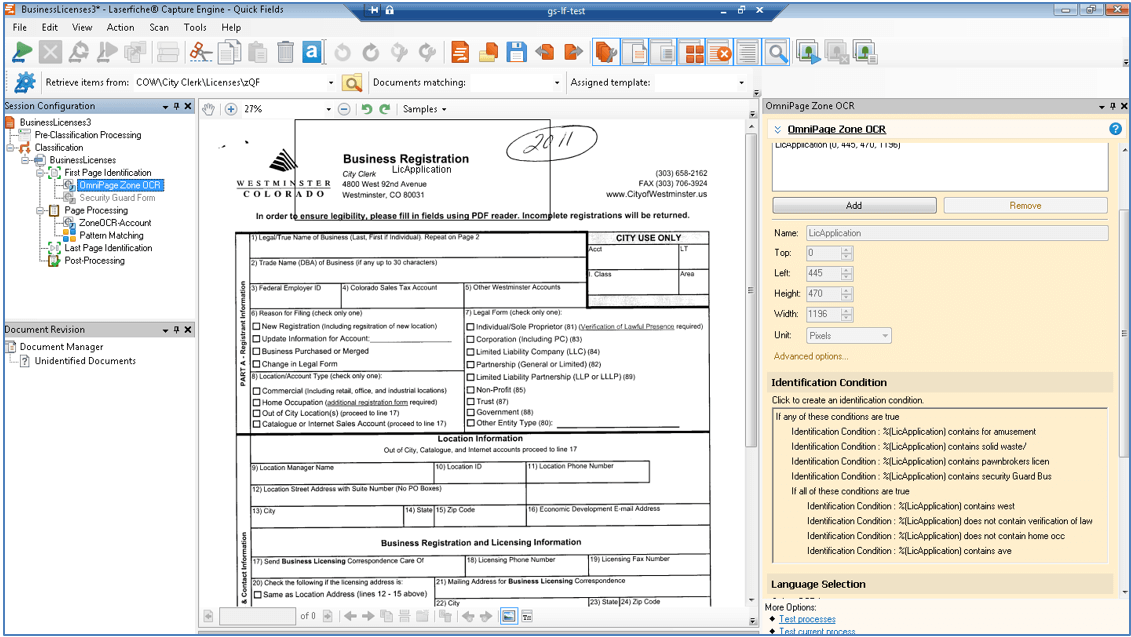Select the 'contains pawnbrokers licen' identification condition

[x=920, y=462]
